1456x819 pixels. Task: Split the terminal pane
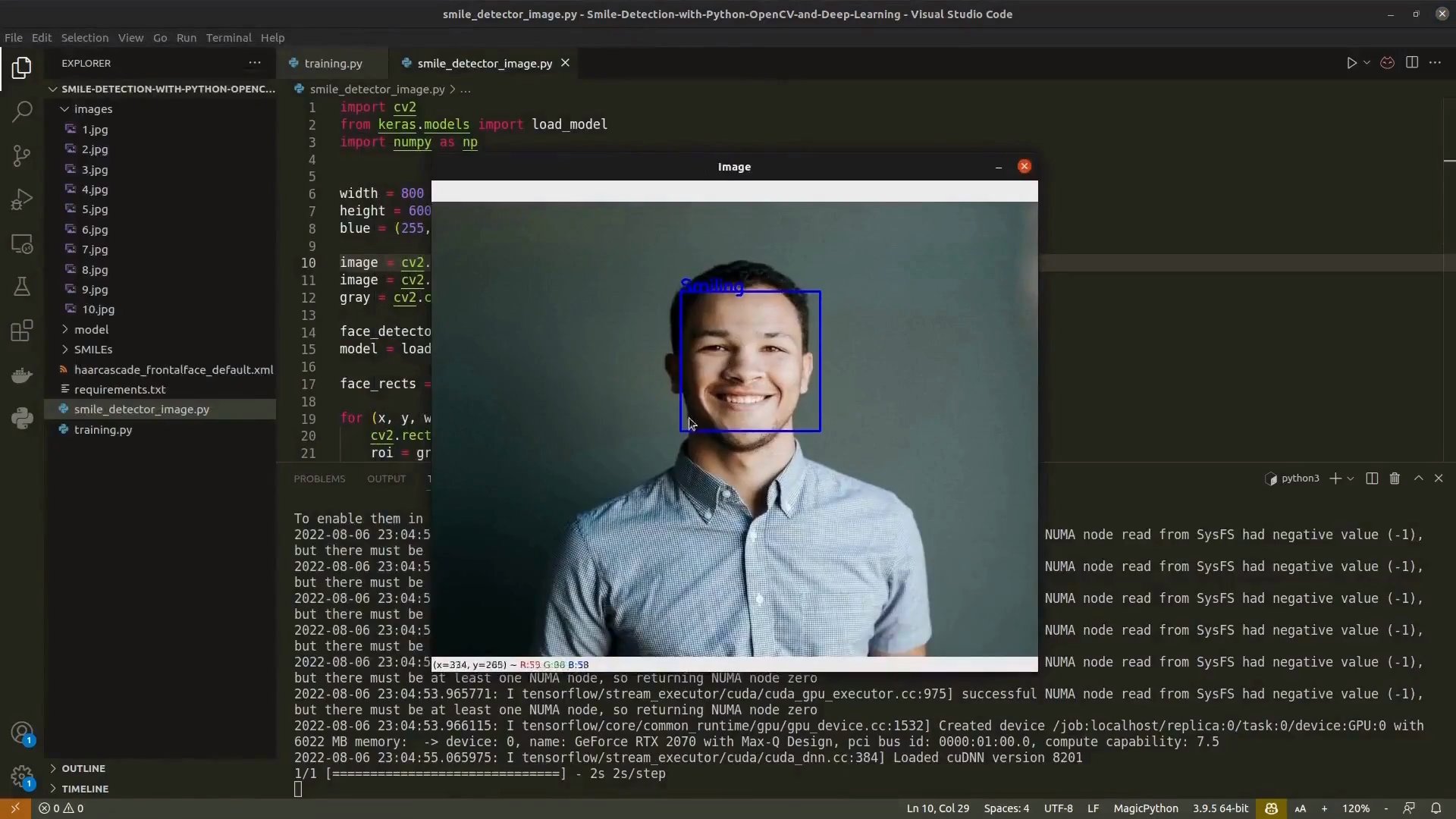tap(1371, 479)
